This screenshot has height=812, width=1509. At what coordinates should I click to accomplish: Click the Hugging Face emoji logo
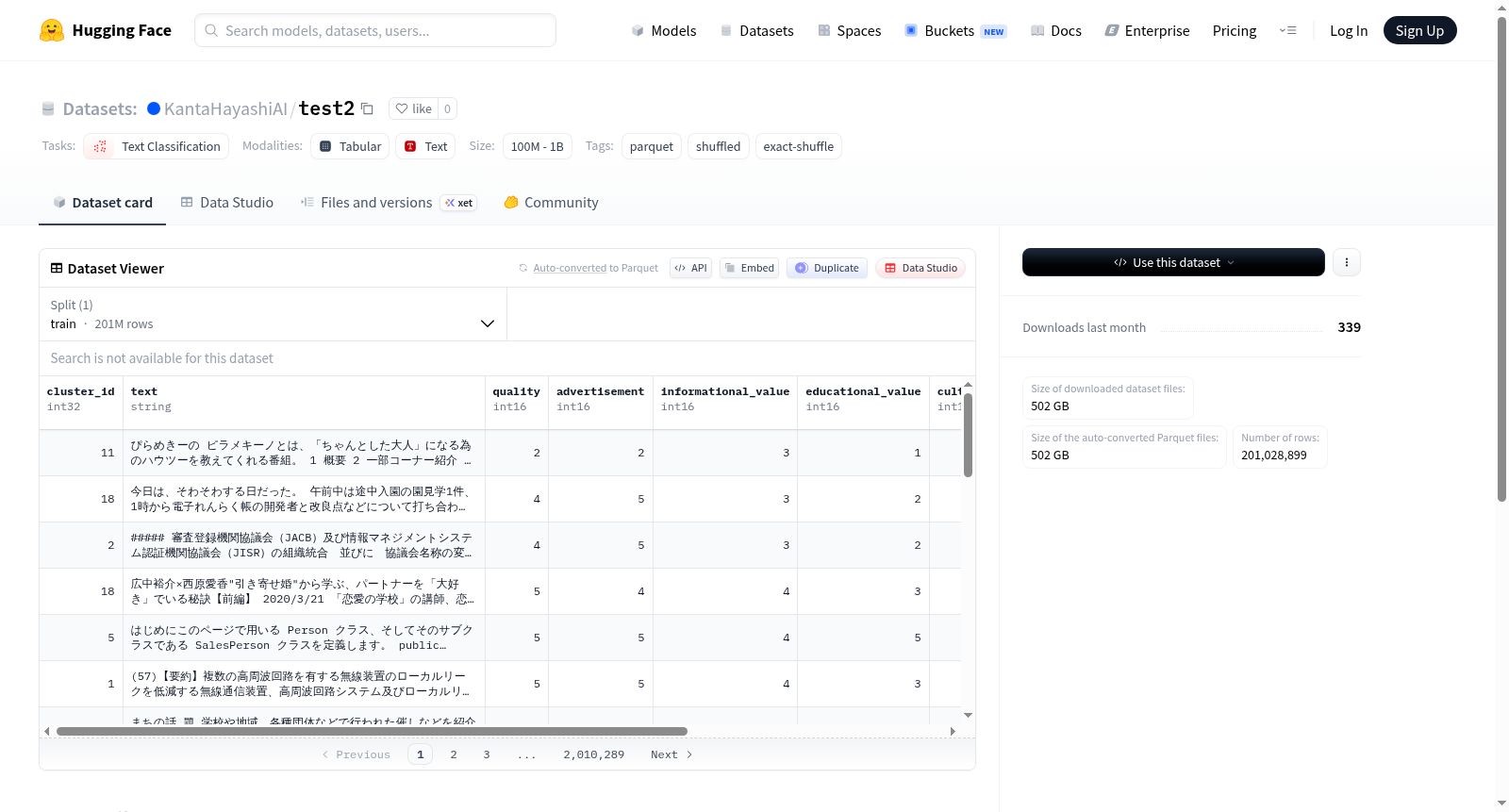[52, 30]
